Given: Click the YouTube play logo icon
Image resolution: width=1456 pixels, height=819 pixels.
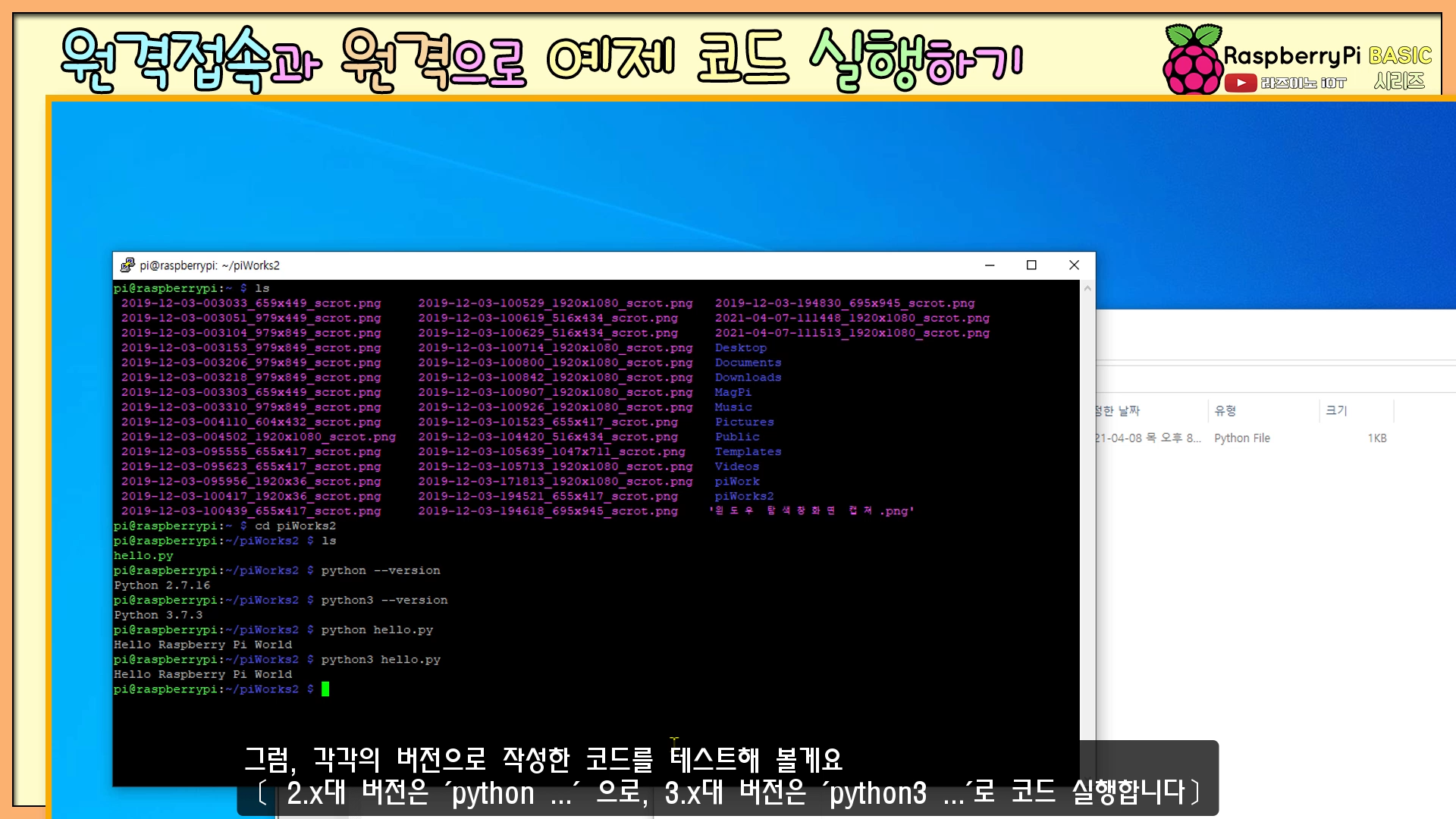Looking at the screenshot, I should coord(1241,83).
